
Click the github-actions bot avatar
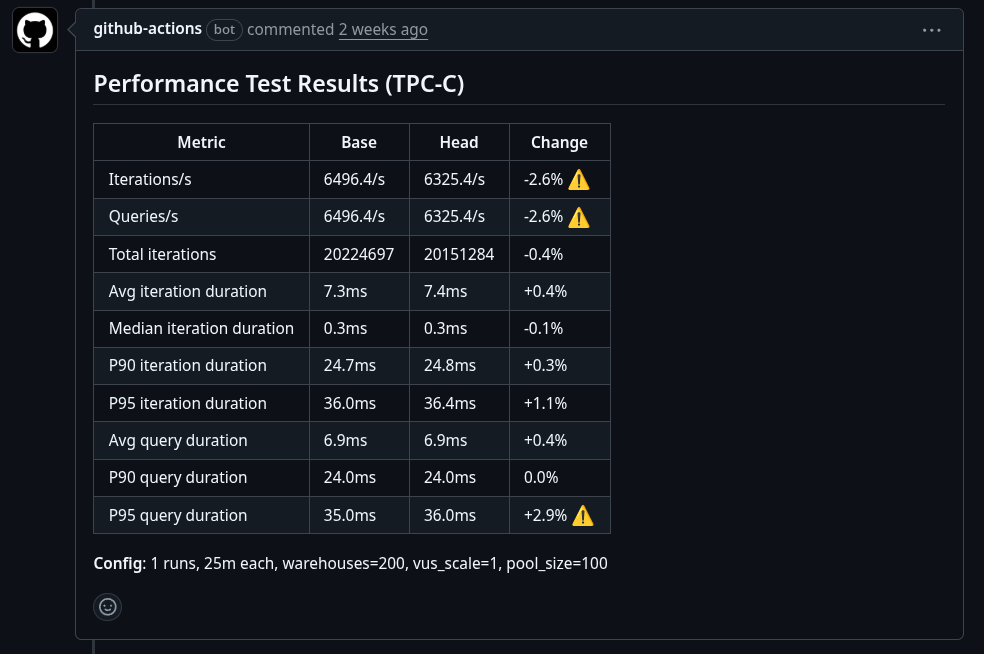click(x=34, y=29)
